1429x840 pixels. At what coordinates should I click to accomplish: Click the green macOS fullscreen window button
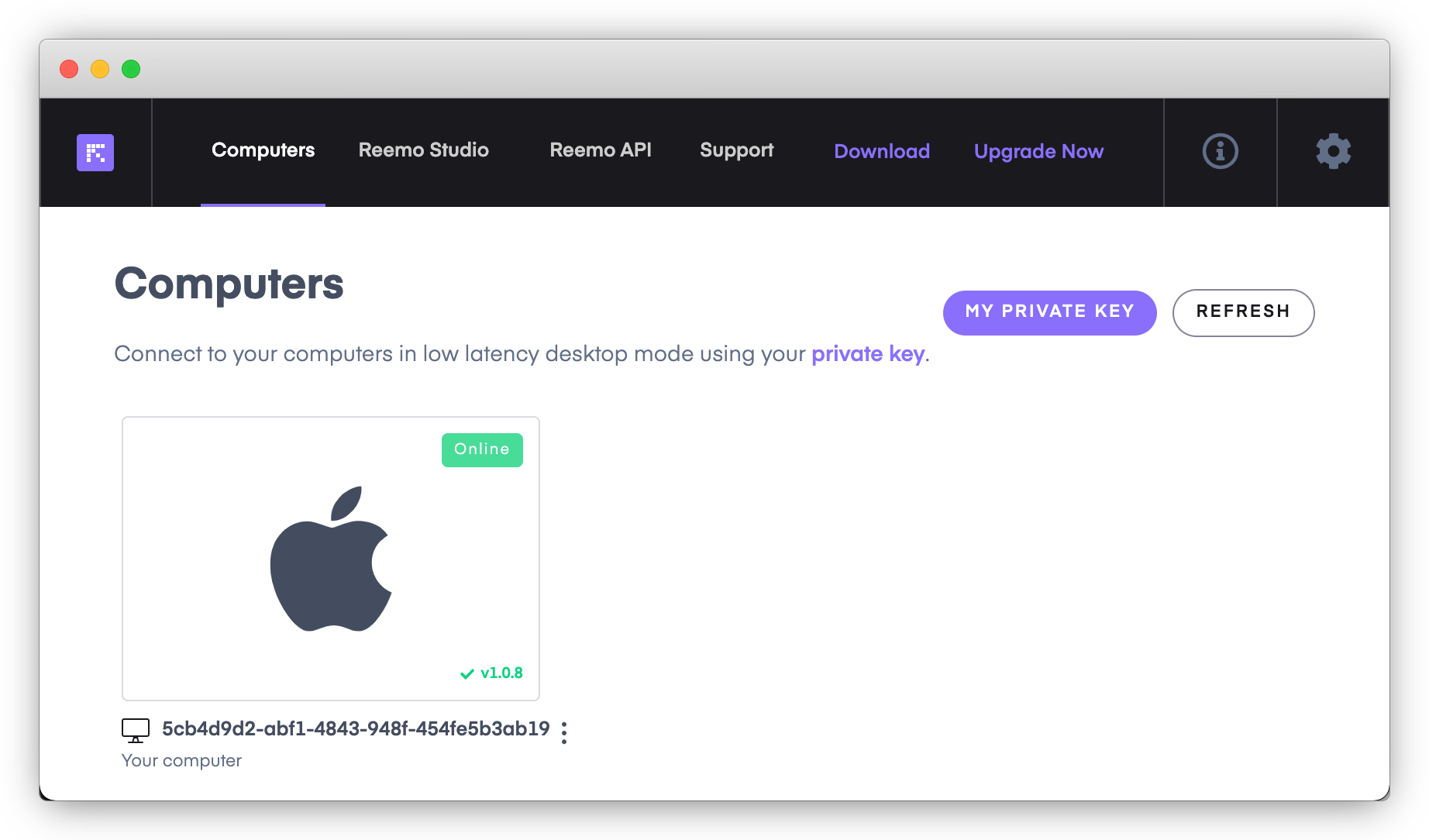[131, 69]
